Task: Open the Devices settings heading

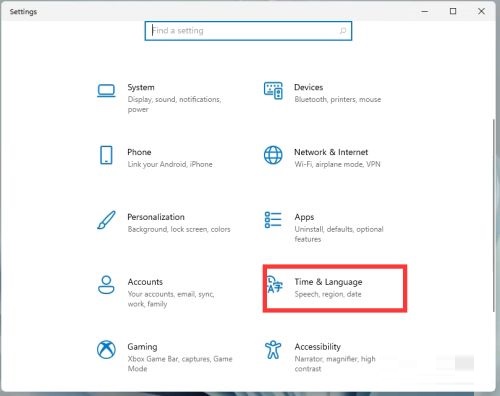Action: click(309, 87)
